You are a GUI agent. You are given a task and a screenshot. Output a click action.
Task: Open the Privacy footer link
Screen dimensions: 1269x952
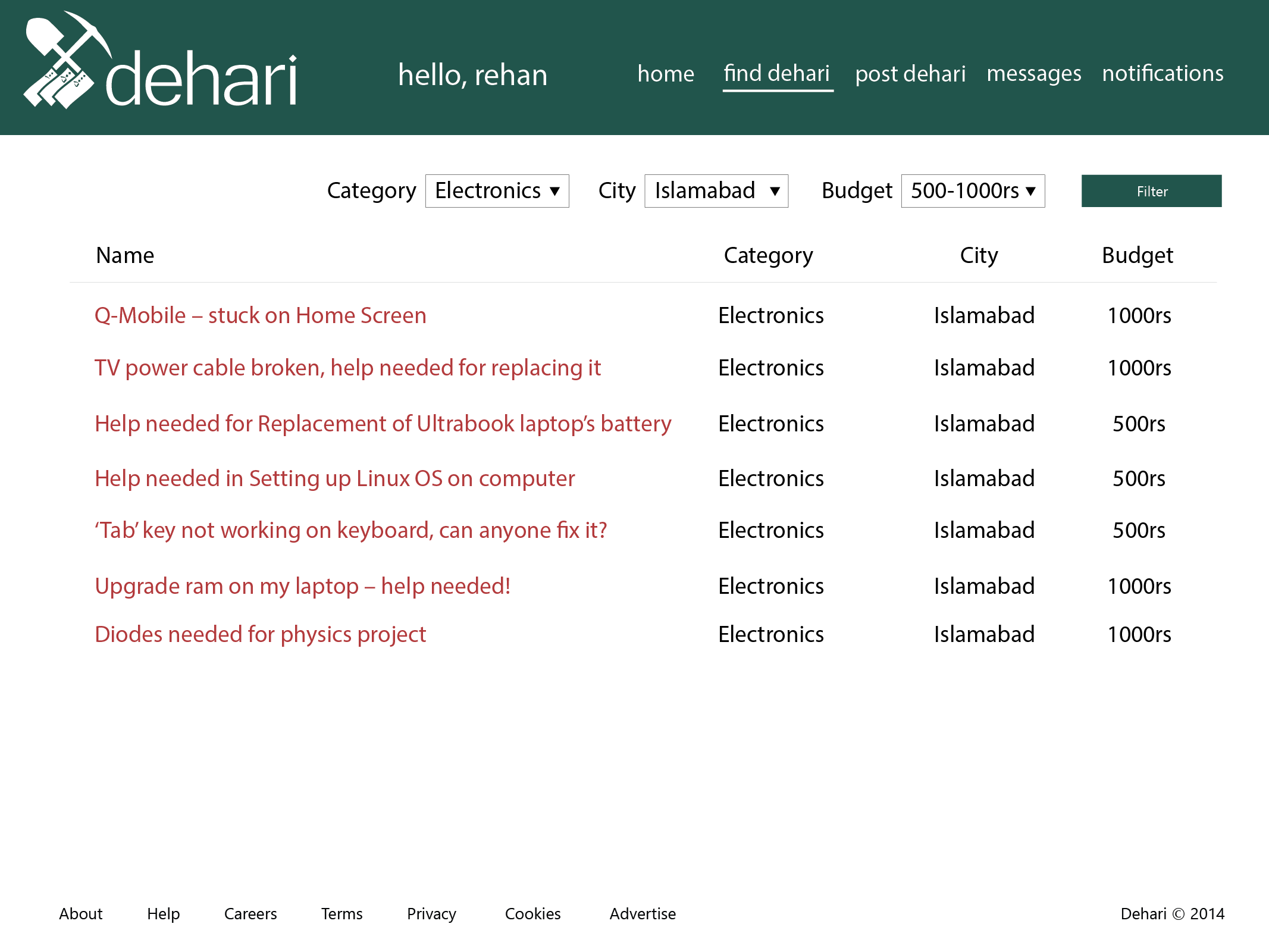coord(431,913)
